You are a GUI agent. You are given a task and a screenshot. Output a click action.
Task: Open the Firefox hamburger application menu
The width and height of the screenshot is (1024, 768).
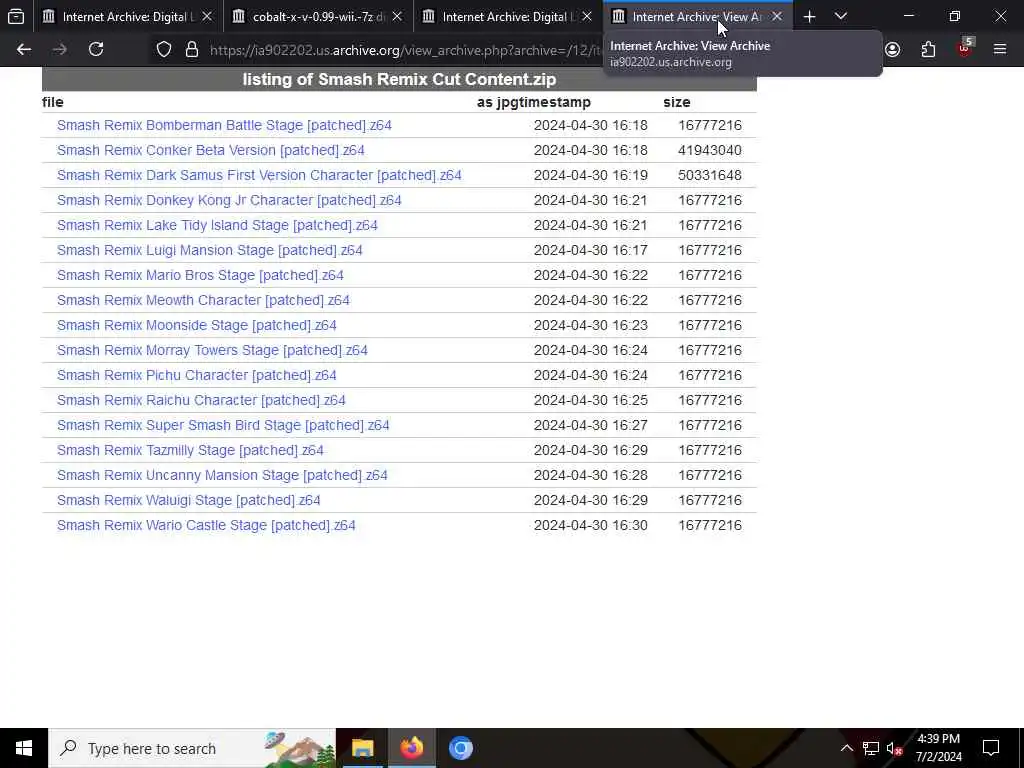[x=1000, y=49]
